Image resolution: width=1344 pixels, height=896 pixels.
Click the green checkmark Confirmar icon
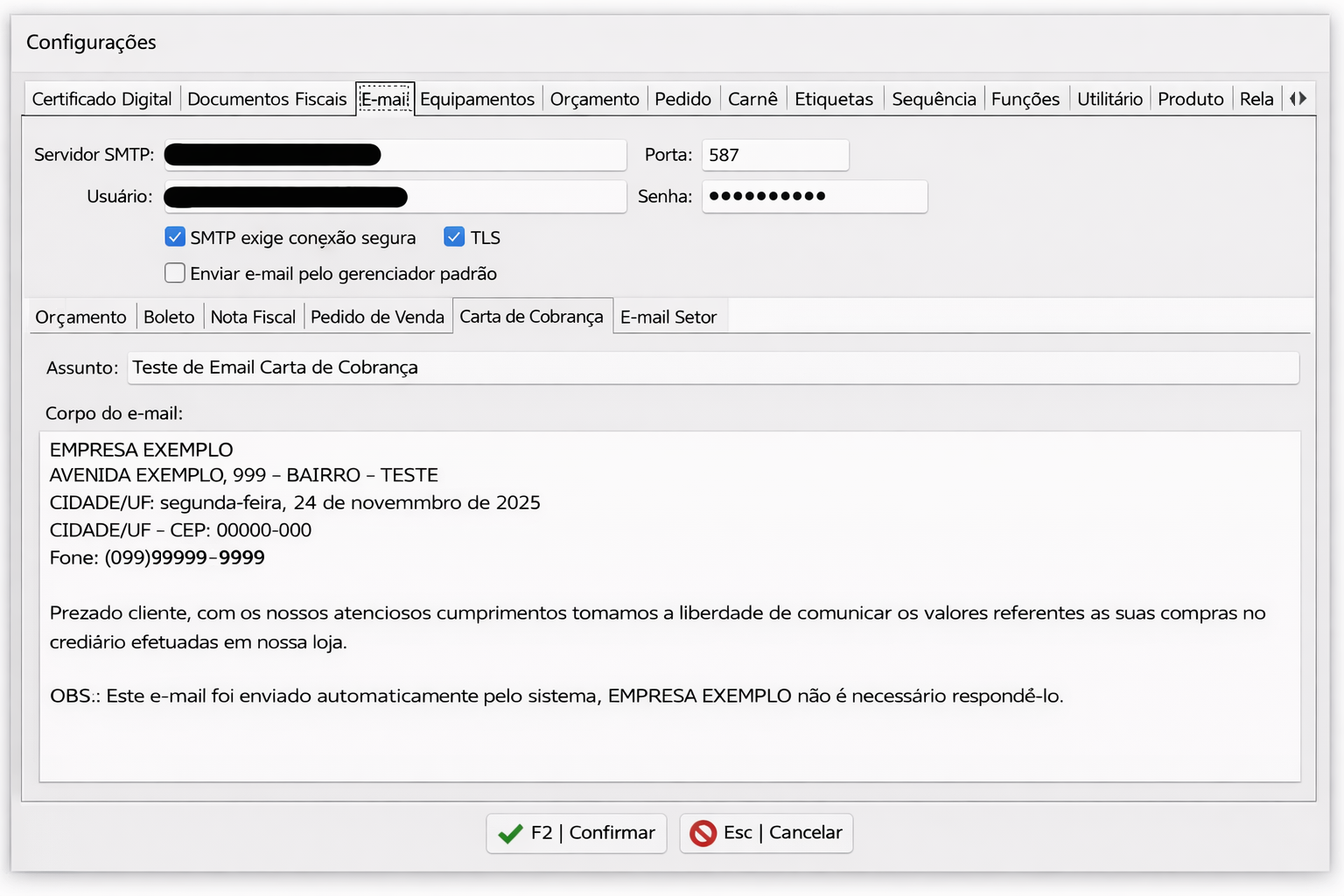510,834
